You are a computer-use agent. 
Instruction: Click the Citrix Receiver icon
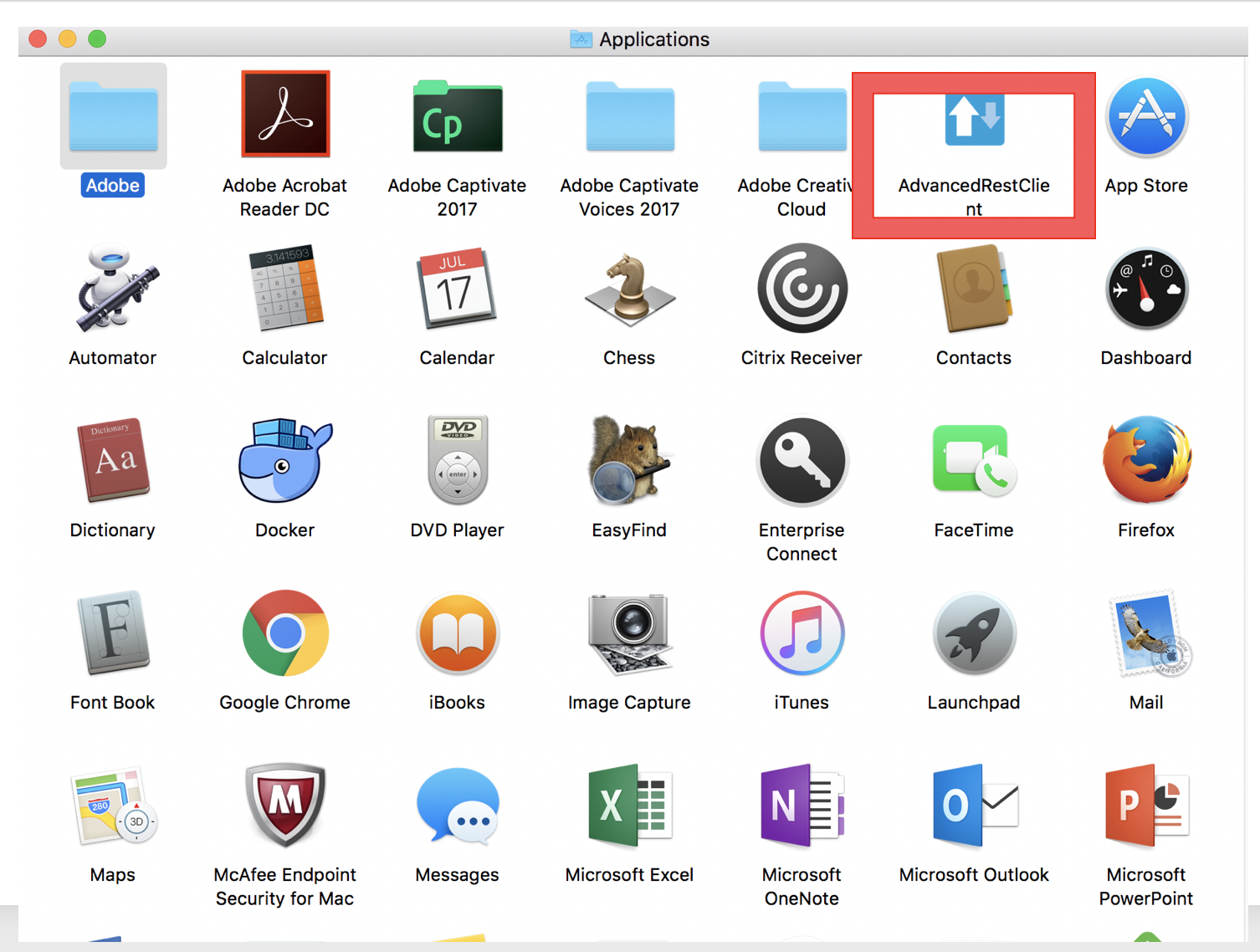802,289
